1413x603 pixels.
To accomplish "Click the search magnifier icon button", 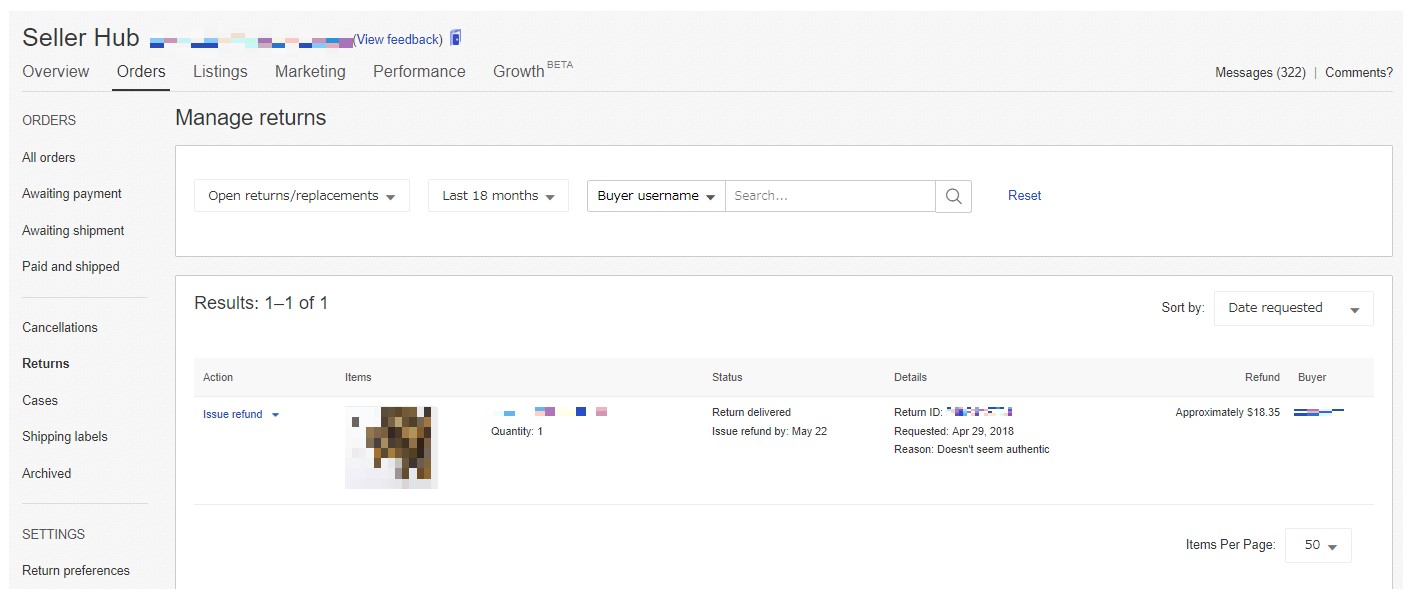I will [x=953, y=196].
